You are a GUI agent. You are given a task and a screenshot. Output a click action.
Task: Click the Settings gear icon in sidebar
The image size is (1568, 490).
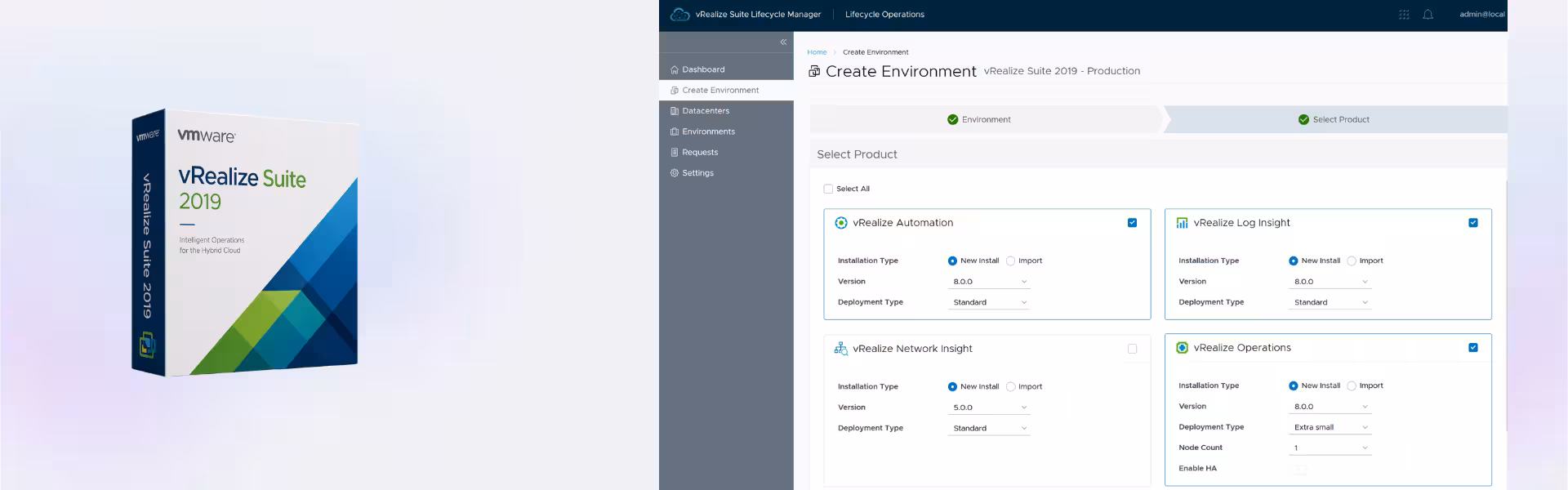pyautogui.click(x=675, y=173)
